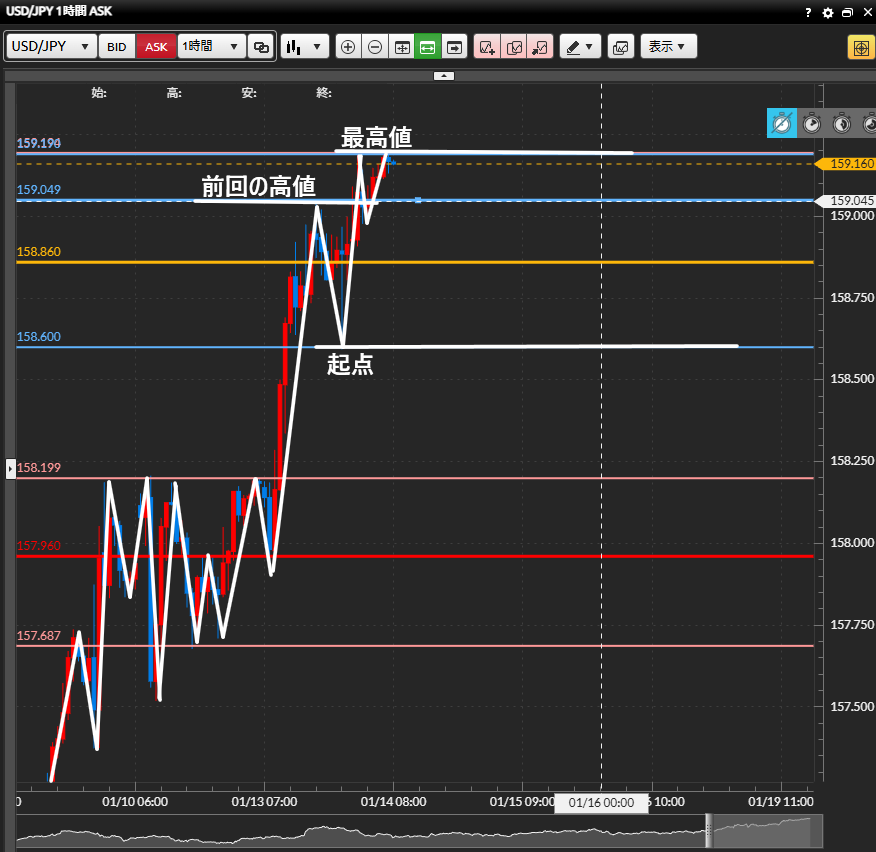Open the gear settings icon in title bar
This screenshot has width=876, height=852.
click(827, 13)
